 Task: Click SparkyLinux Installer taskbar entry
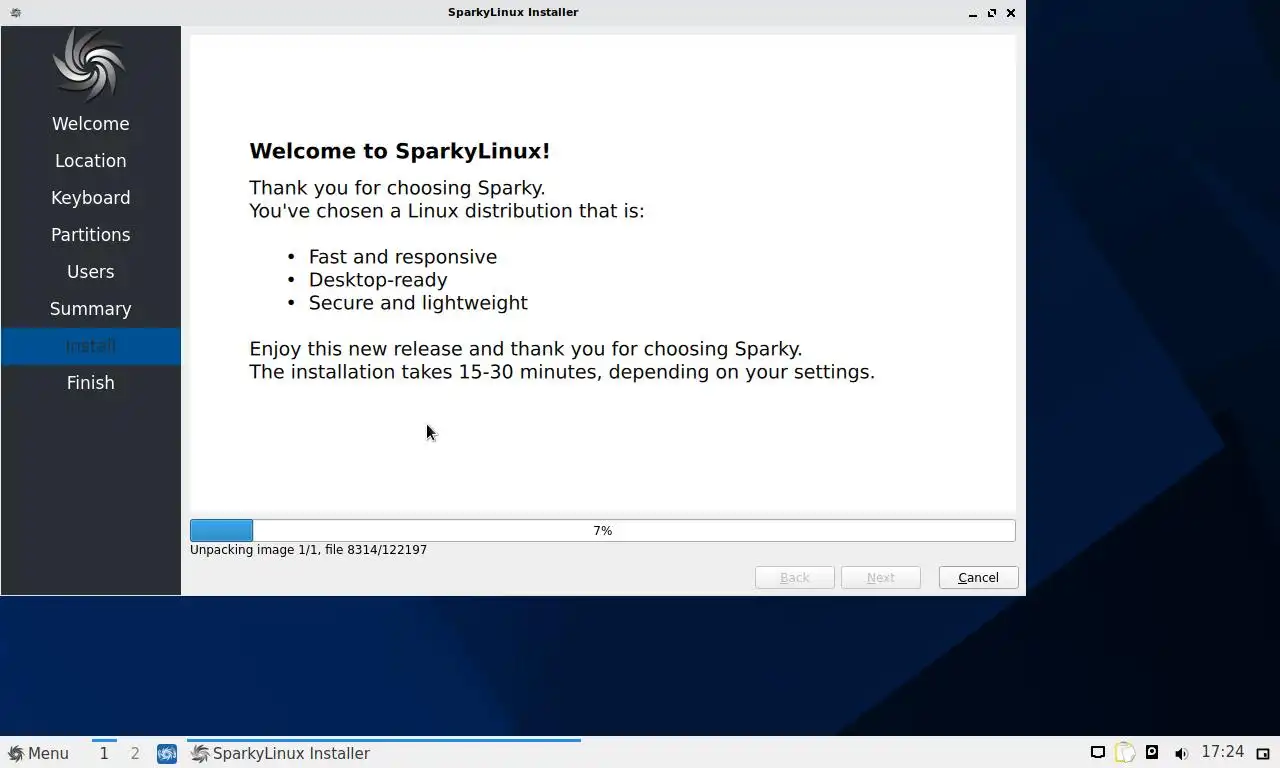384,753
